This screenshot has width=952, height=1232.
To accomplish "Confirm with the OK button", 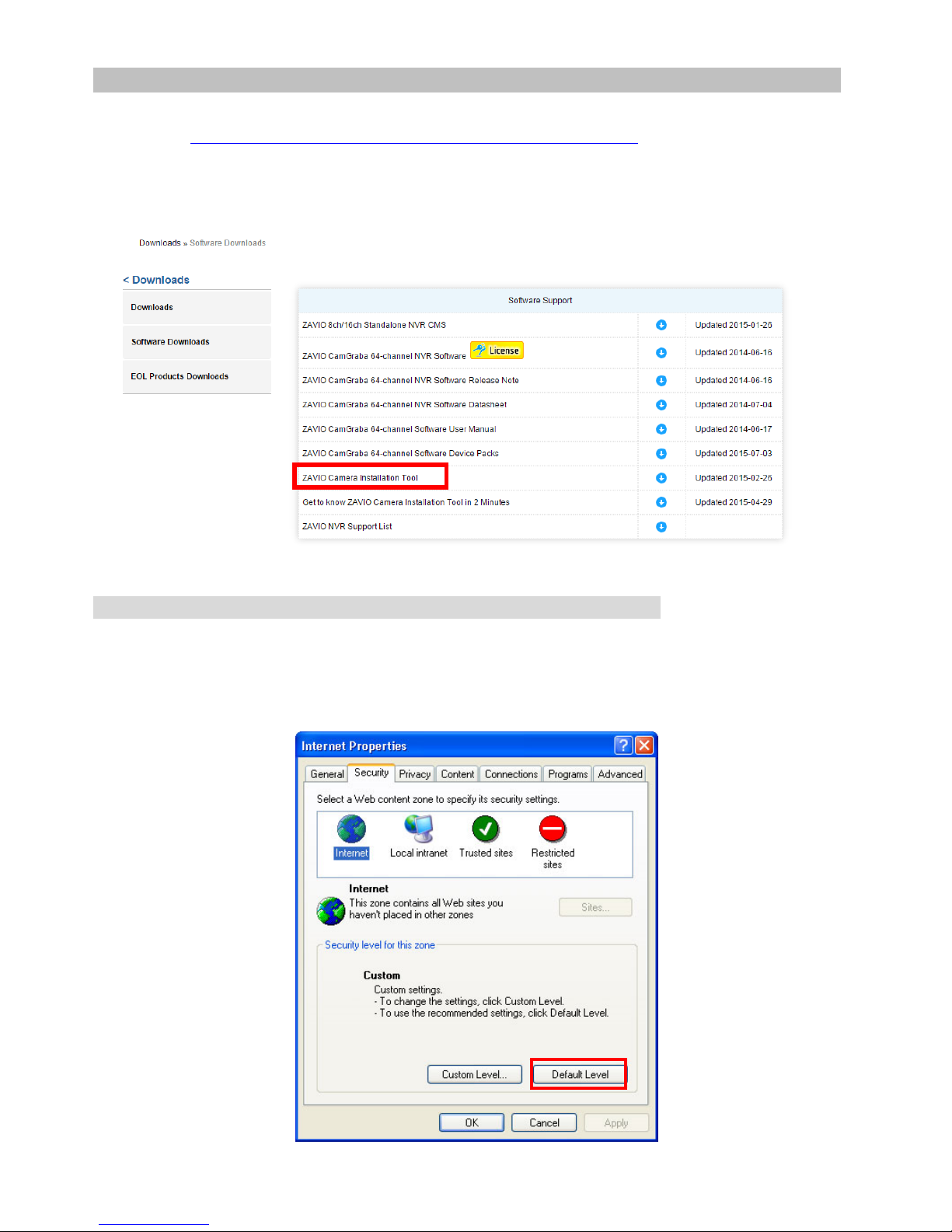I will [x=472, y=1122].
